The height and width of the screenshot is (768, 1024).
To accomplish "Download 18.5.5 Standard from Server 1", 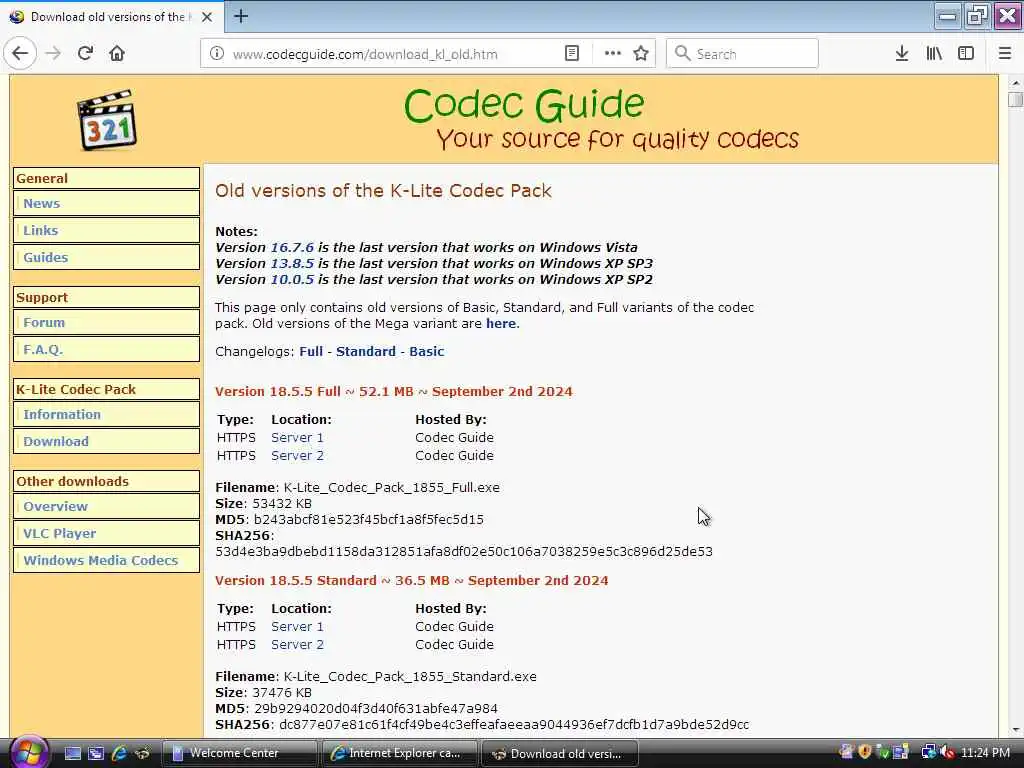I will point(297,626).
